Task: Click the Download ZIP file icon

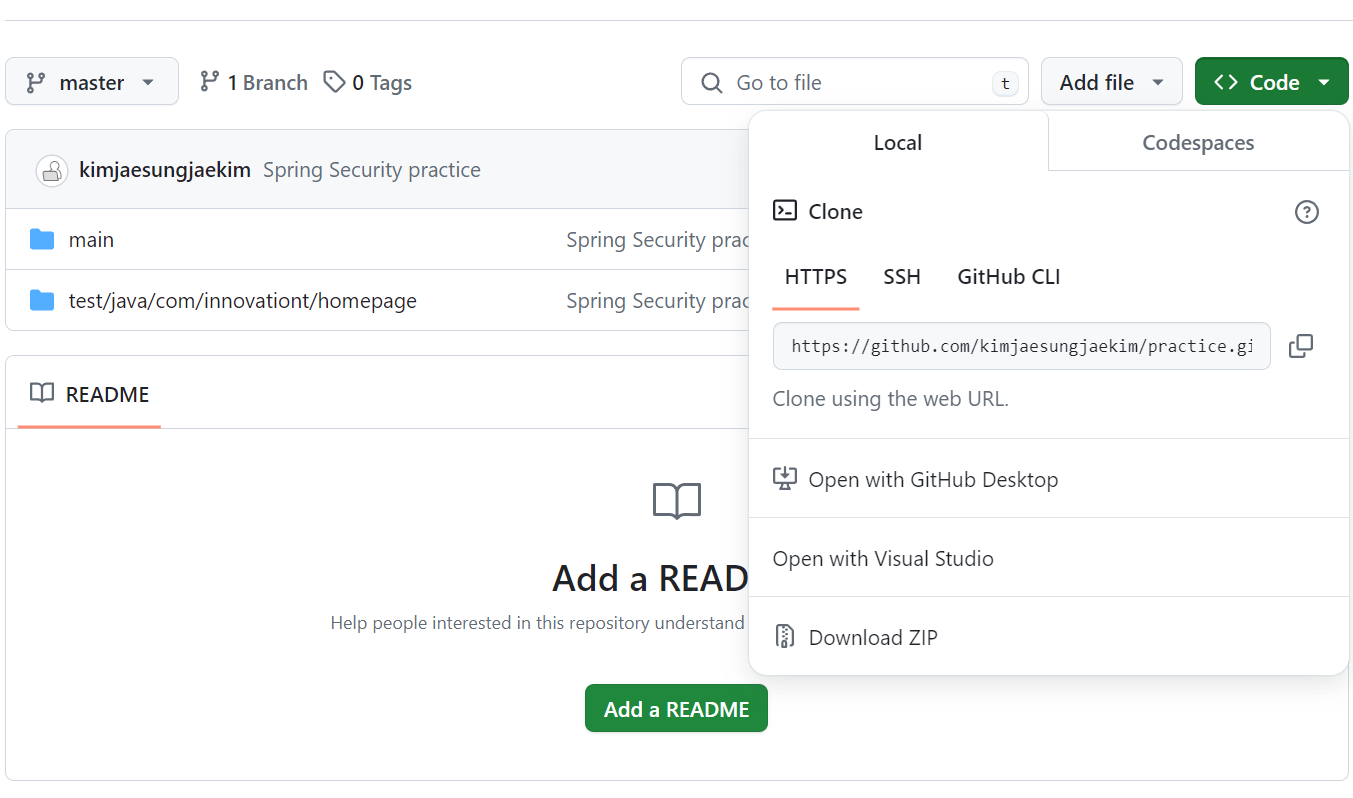Action: point(785,637)
